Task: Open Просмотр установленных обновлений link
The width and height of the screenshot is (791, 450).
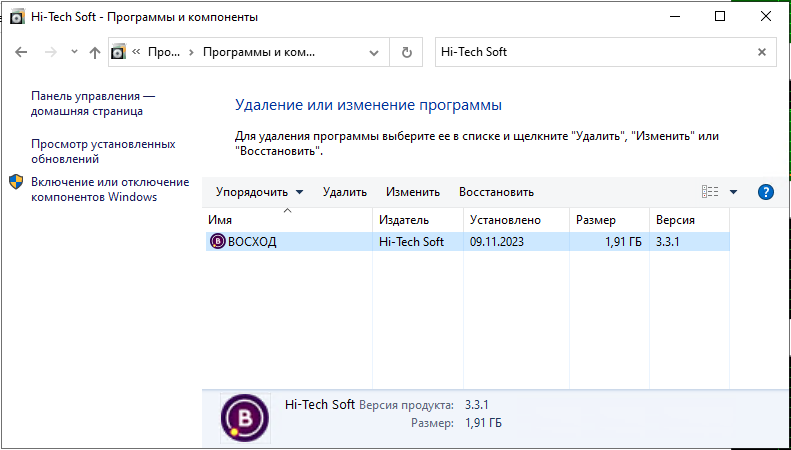Action: pos(102,151)
